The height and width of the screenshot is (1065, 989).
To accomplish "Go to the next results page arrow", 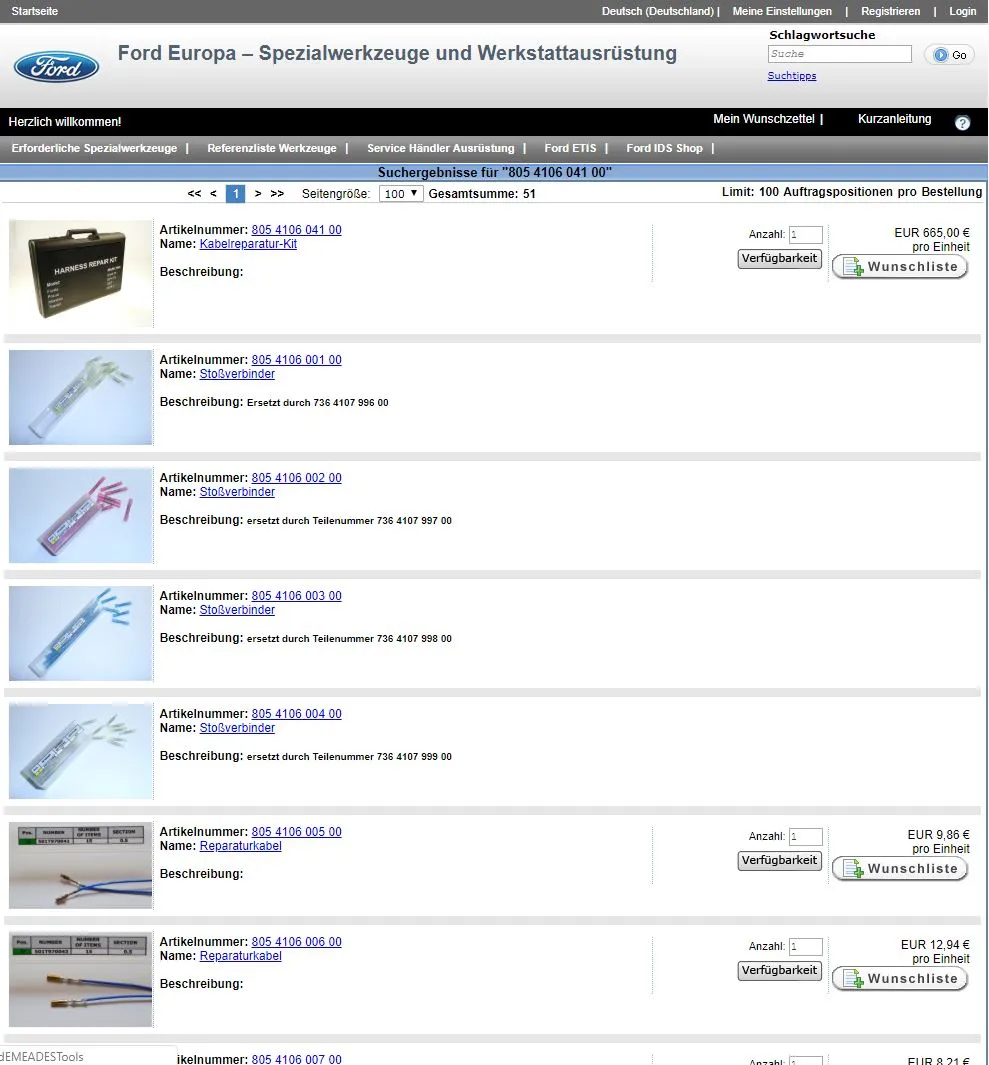I will point(258,194).
